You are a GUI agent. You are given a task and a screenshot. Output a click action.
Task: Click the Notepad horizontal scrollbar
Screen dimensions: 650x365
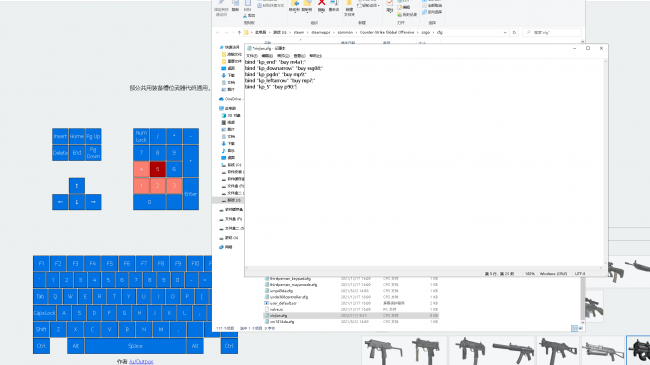424,268
